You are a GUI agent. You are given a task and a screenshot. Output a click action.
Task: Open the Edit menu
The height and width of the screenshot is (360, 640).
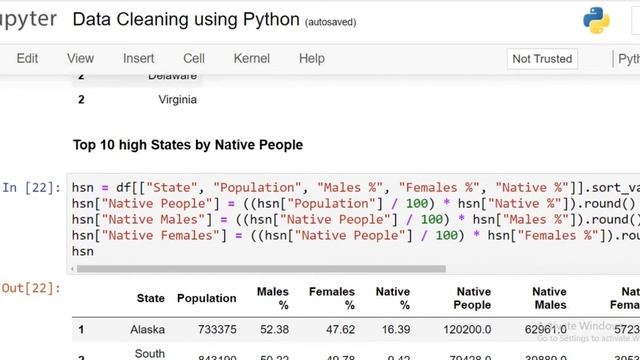tap(27, 58)
